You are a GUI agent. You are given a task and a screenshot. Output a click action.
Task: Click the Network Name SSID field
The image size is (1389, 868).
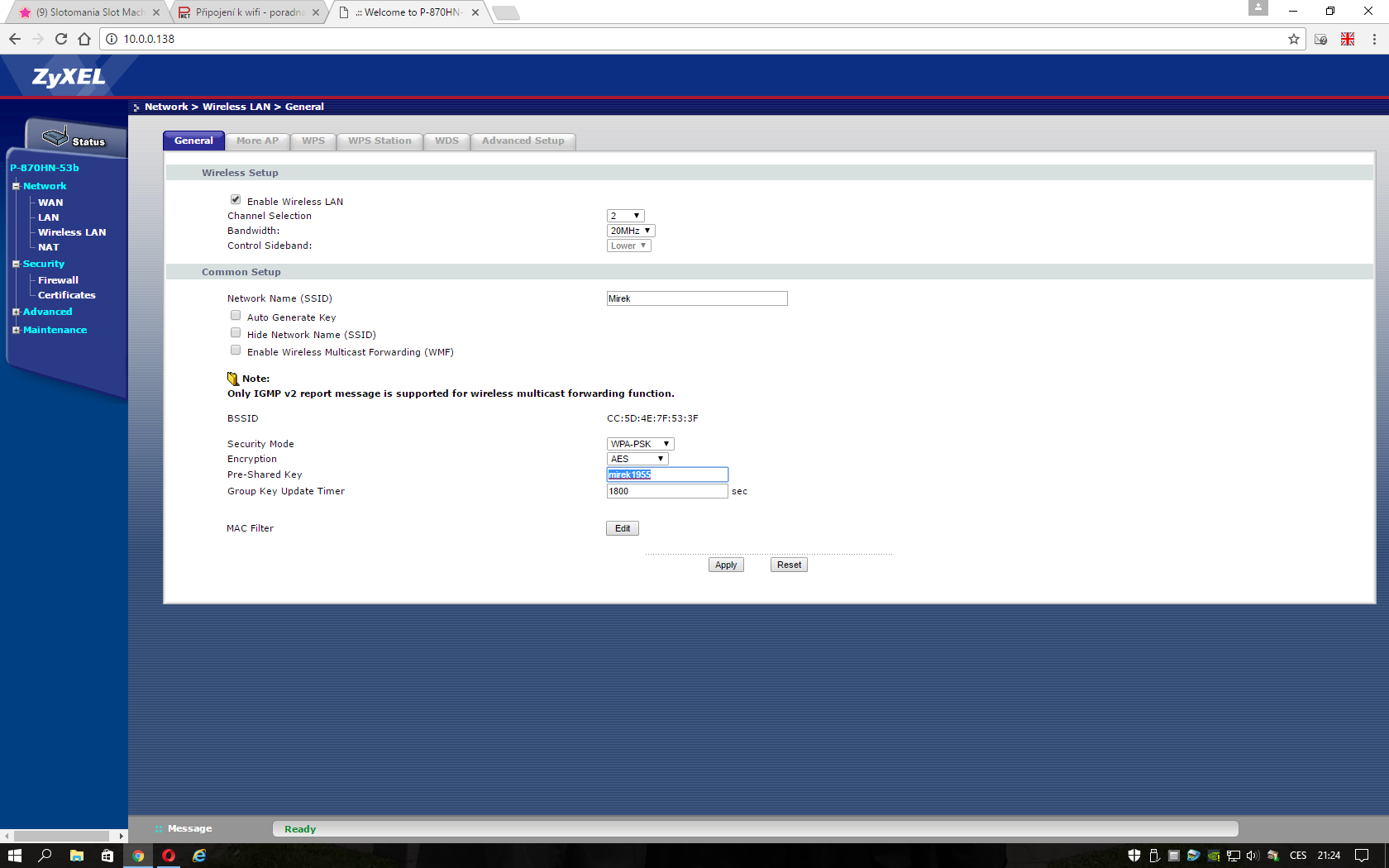tap(697, 298)
